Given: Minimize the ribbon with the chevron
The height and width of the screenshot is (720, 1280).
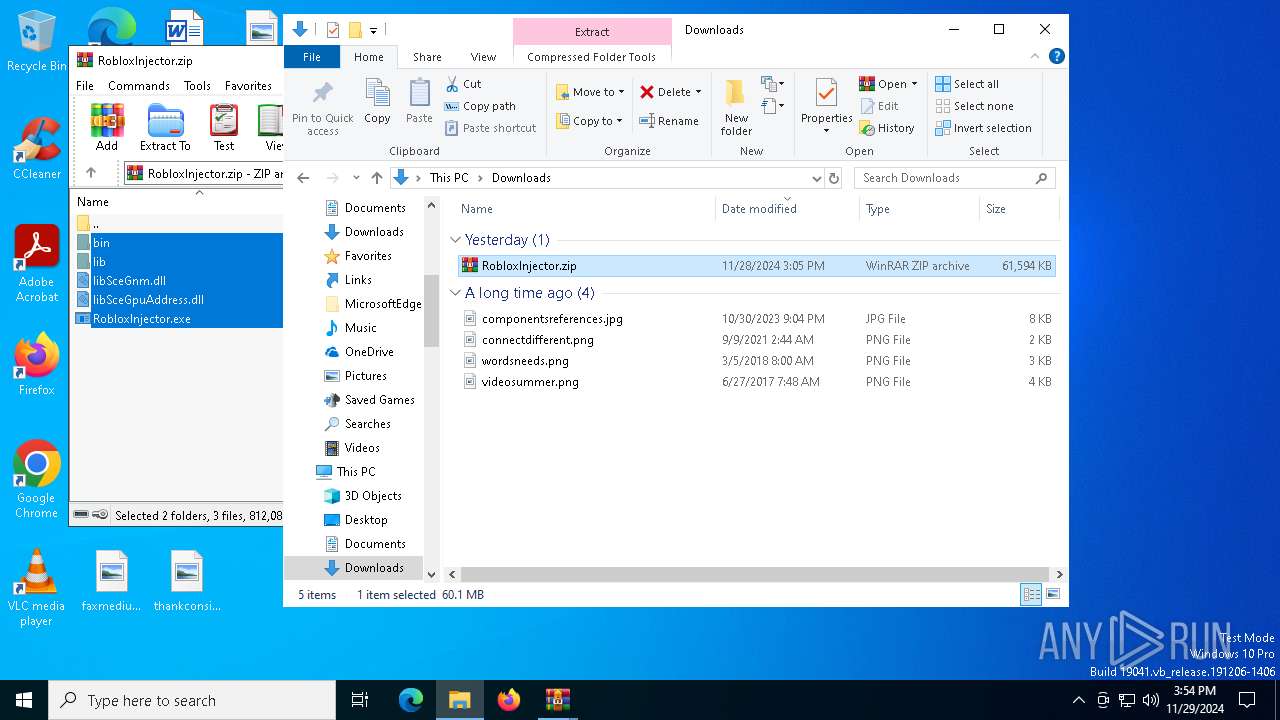Looking at the screenshot, I should click(1036, 57).
